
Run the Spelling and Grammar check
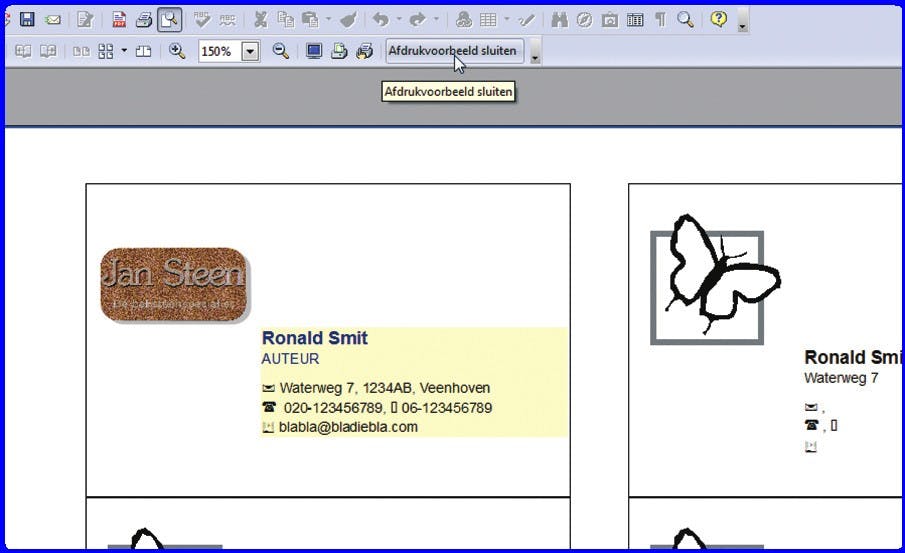click(x=201, y=20)
